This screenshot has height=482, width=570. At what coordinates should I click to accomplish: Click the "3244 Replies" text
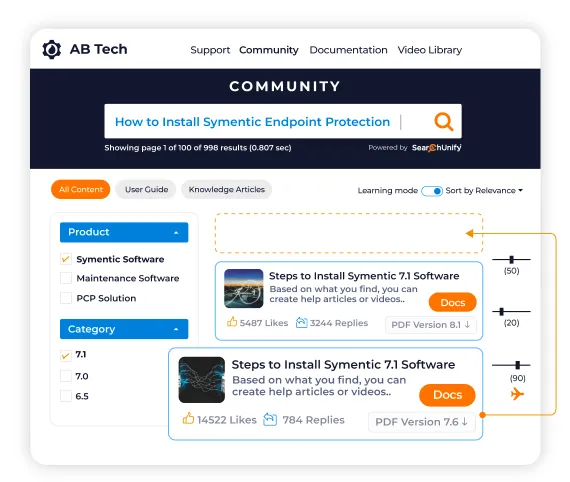click(339, 323)
